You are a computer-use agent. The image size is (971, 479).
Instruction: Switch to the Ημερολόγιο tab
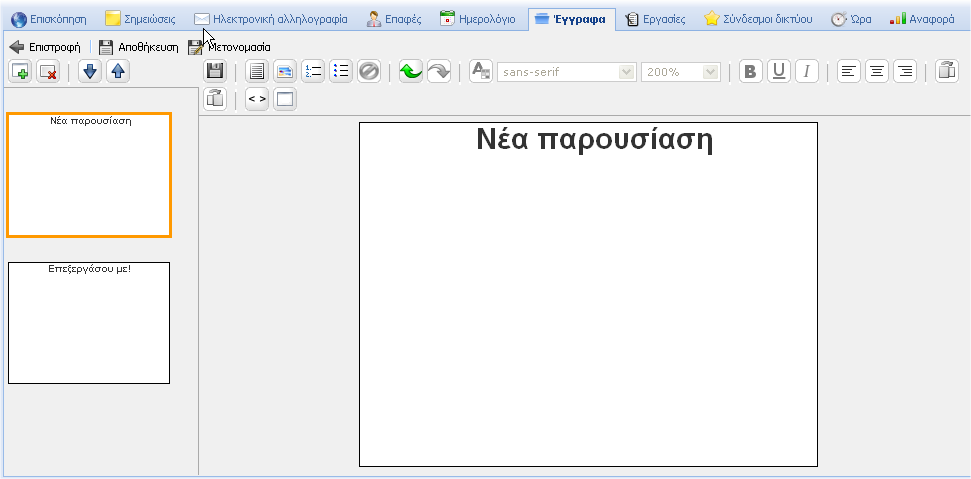coord(478,18)
